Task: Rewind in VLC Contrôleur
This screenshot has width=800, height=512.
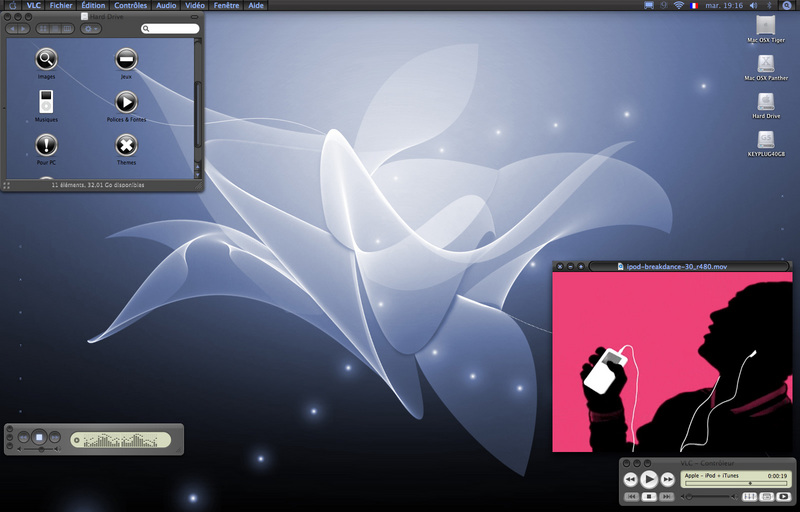Action: [x=630, y=479]
